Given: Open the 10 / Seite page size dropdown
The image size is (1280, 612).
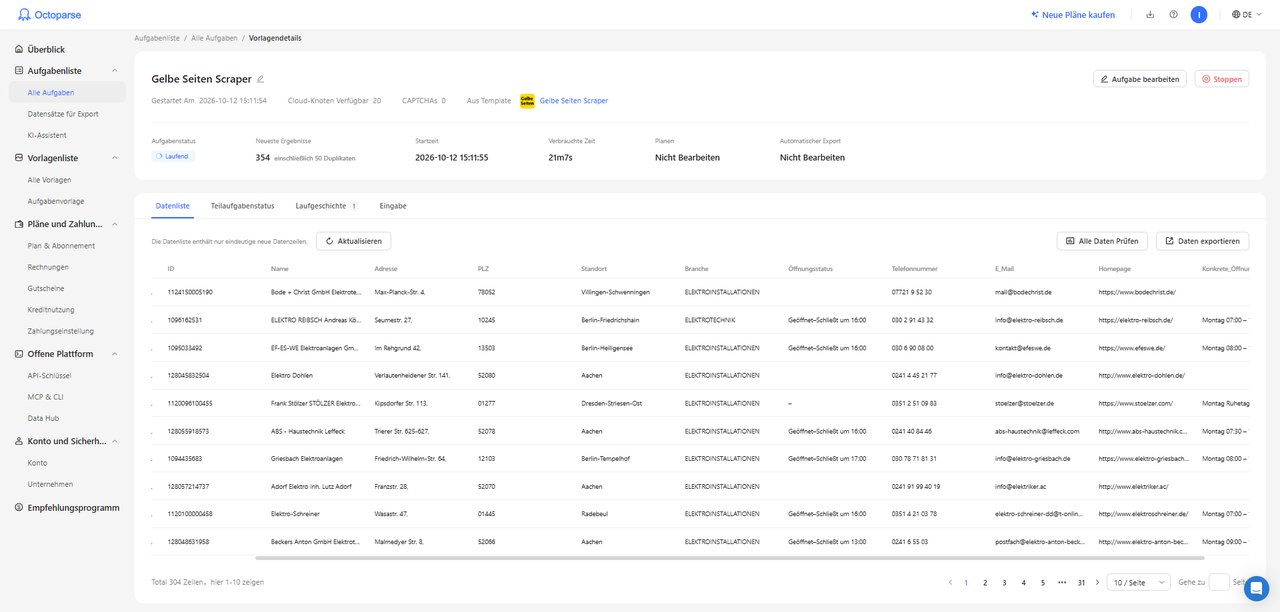Looking at the screenshot, I should (x=1139, y=582).
